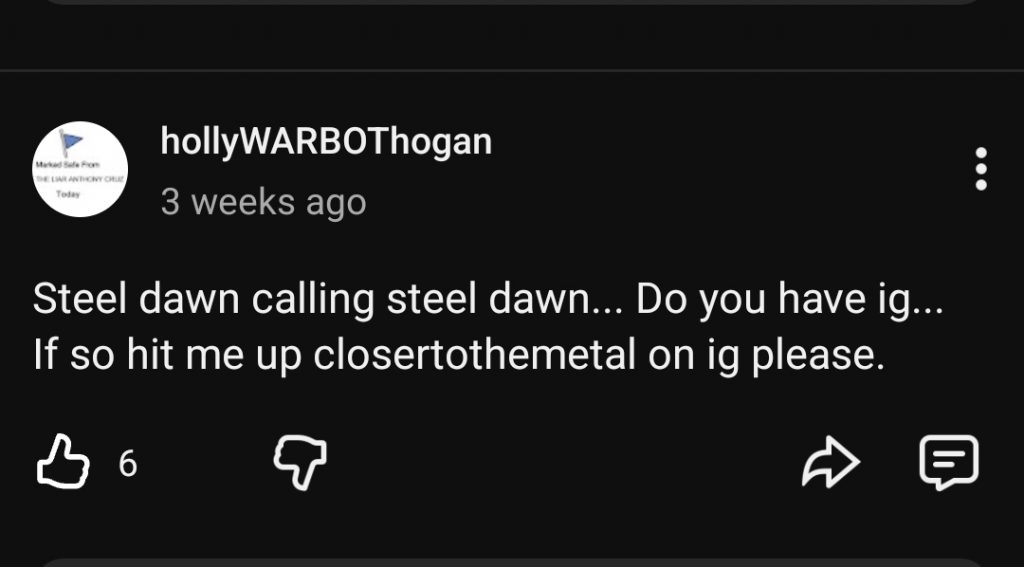Viewport: 1024px width, 567px height.
Task: Tap the hollyWARBOThogan username
Action: click(x=326, y=143)
